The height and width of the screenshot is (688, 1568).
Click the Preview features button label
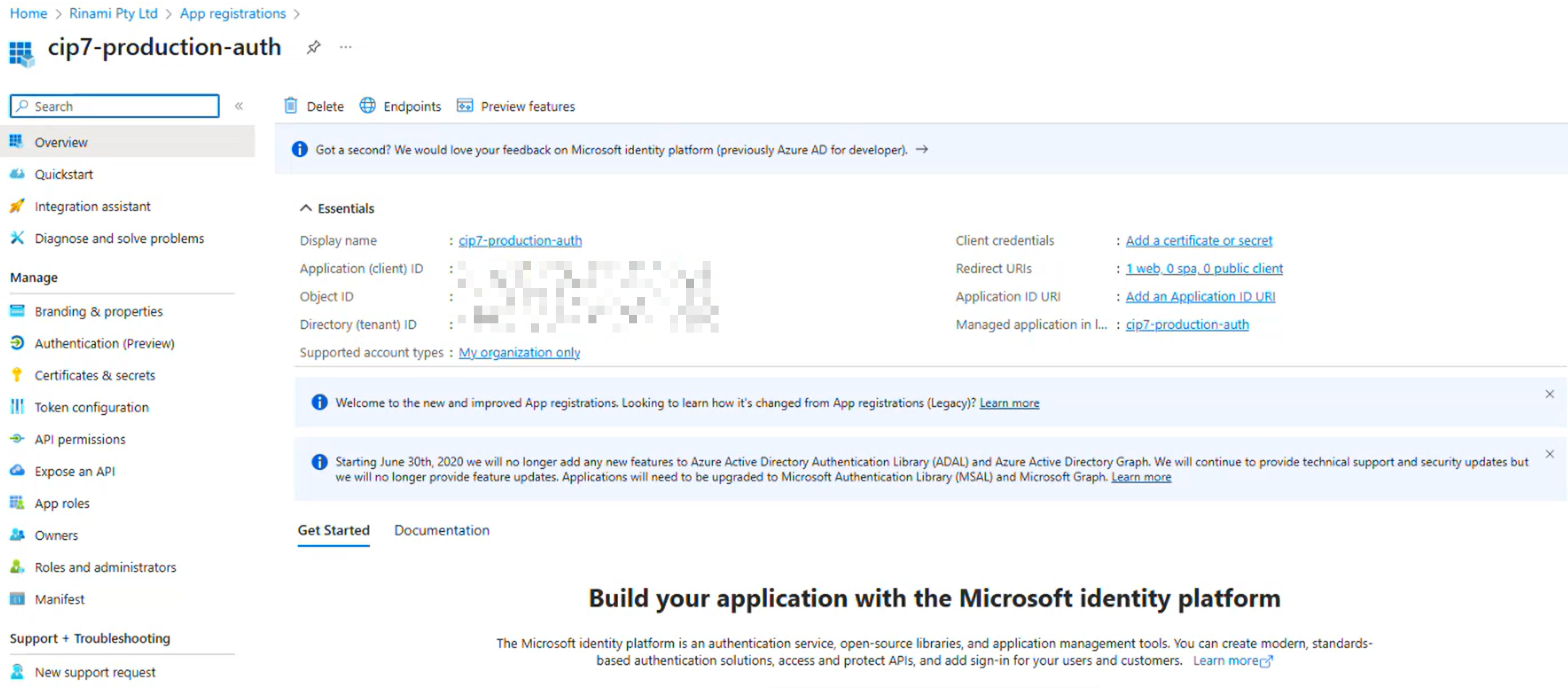tap(528, 107)
